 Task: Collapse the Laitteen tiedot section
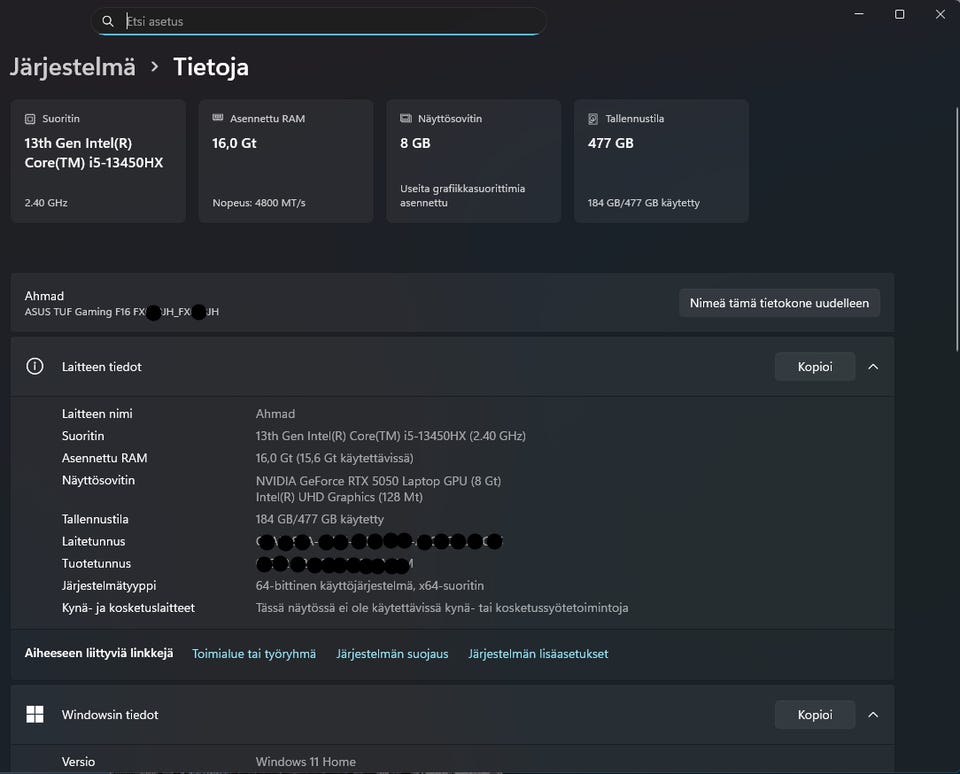pyautogui.click(x=873, y=367)
